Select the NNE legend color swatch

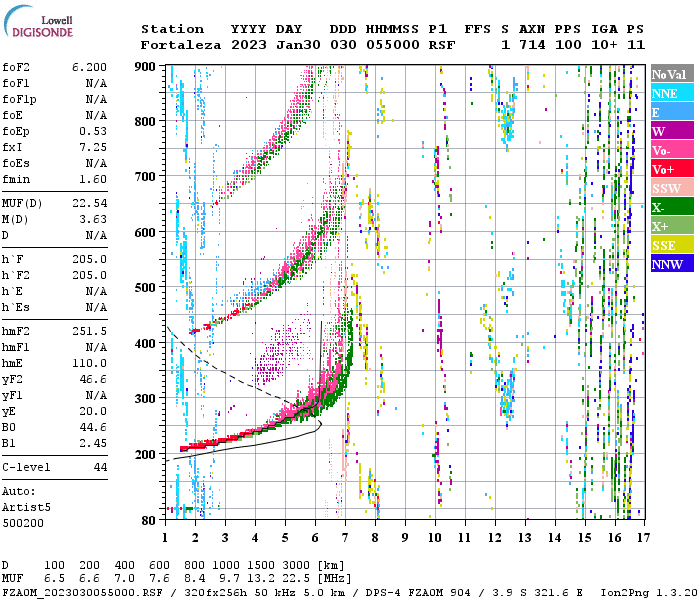point(672,93)
